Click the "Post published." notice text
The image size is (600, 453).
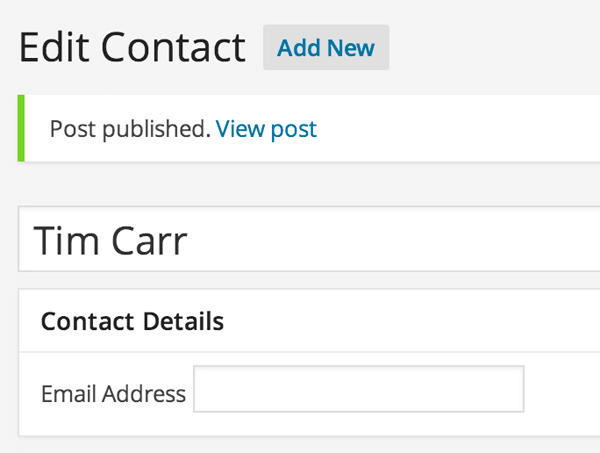(x=130, y=129)
